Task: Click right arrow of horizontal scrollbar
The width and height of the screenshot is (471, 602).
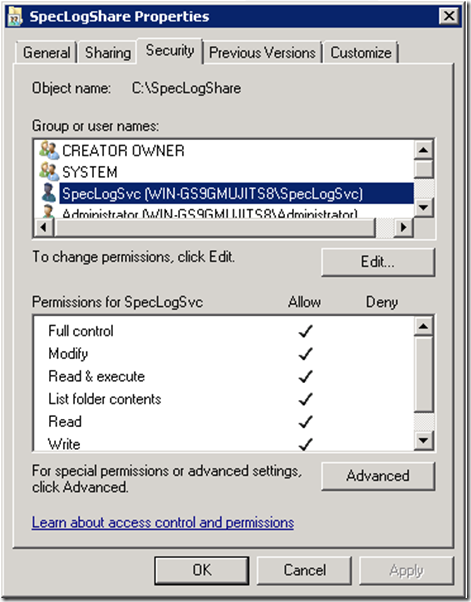Action: 403,227
